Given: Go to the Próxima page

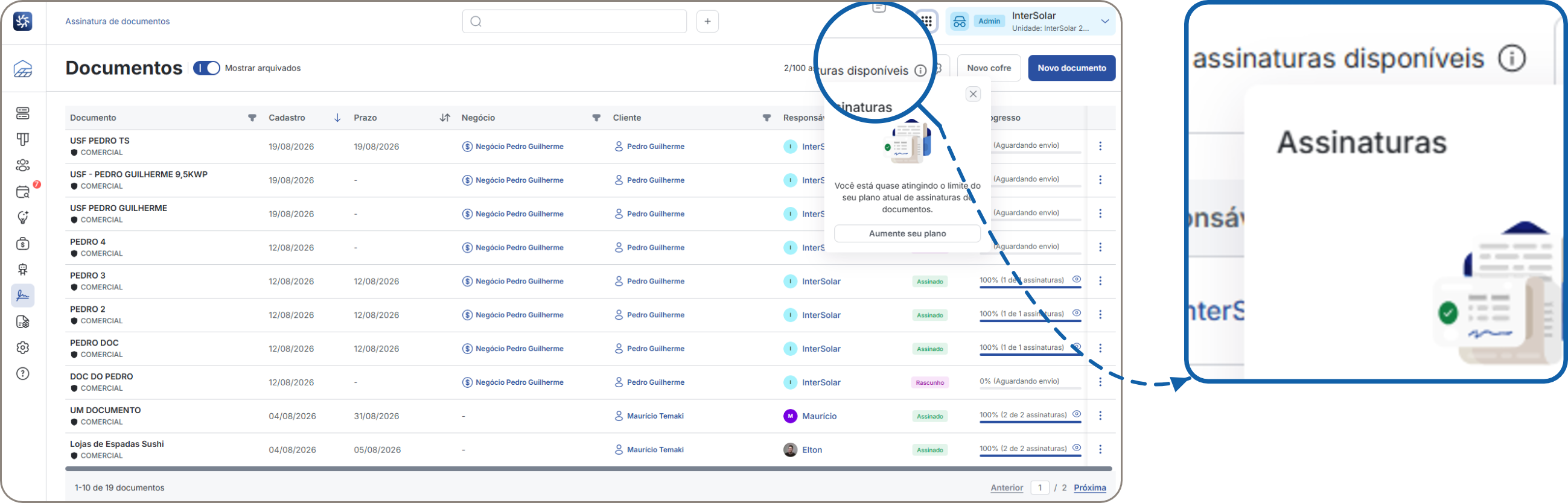Looking at the screenshot, I should click(x=1089, y=488).
